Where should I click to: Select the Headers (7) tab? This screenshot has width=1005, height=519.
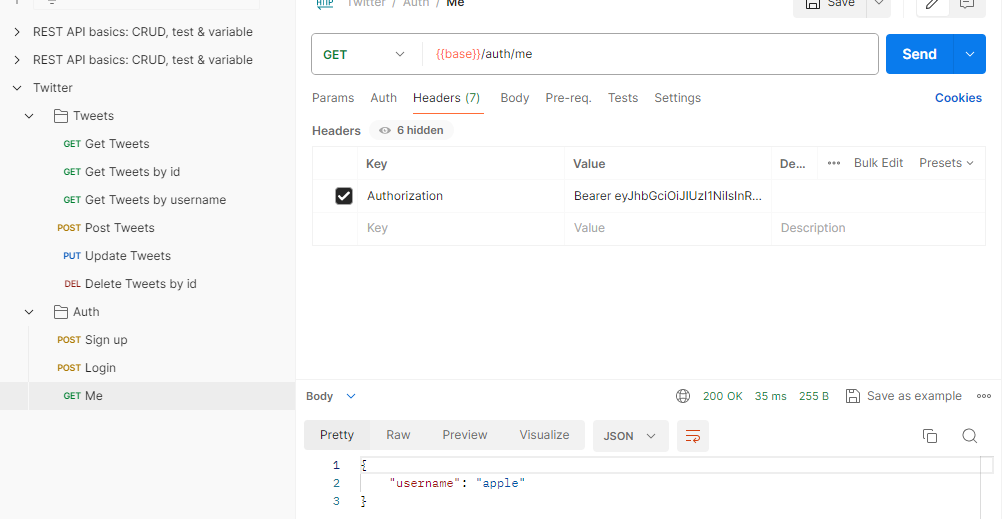point(447,98)
